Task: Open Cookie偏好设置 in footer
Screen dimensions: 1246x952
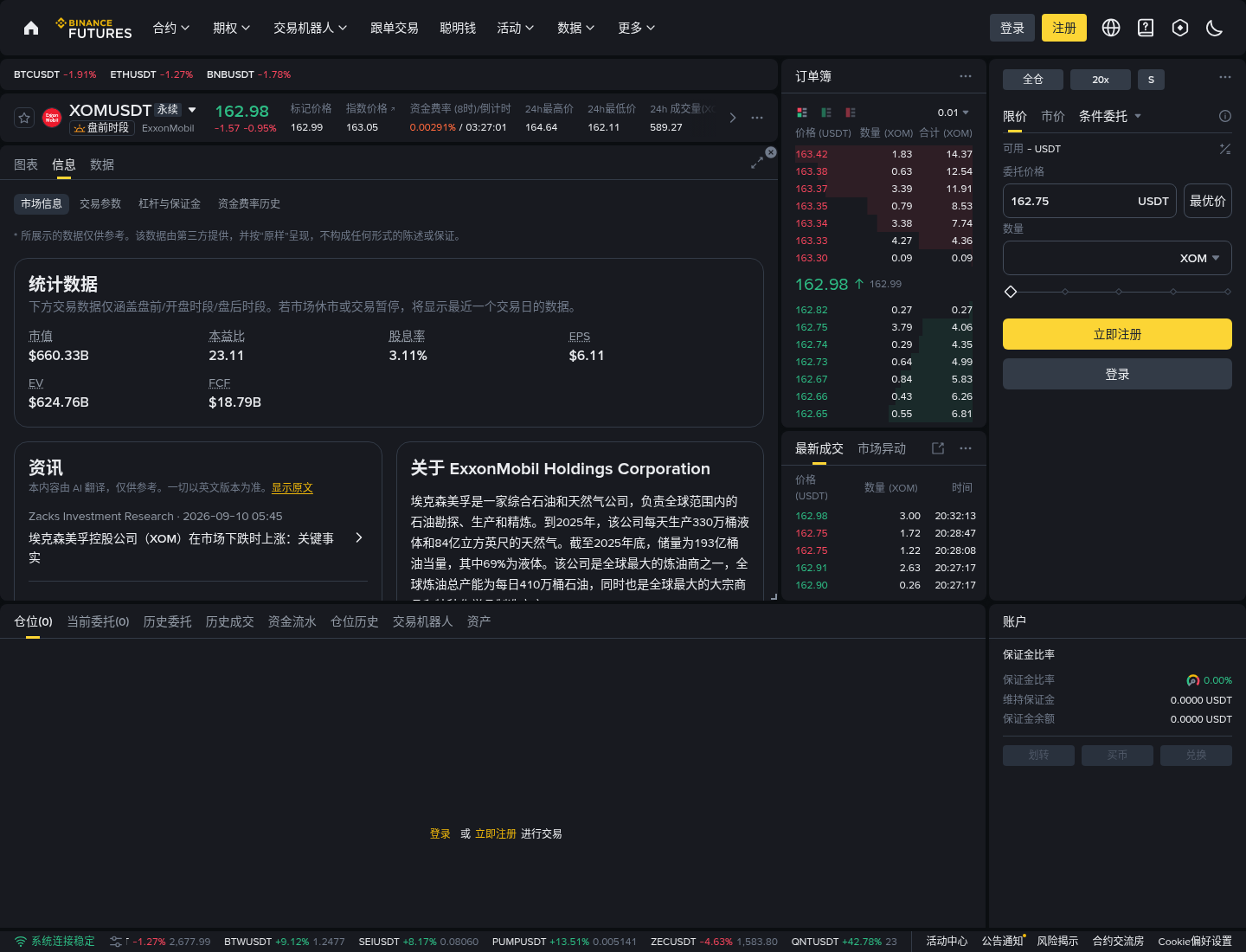Action: coord(1195,942)
